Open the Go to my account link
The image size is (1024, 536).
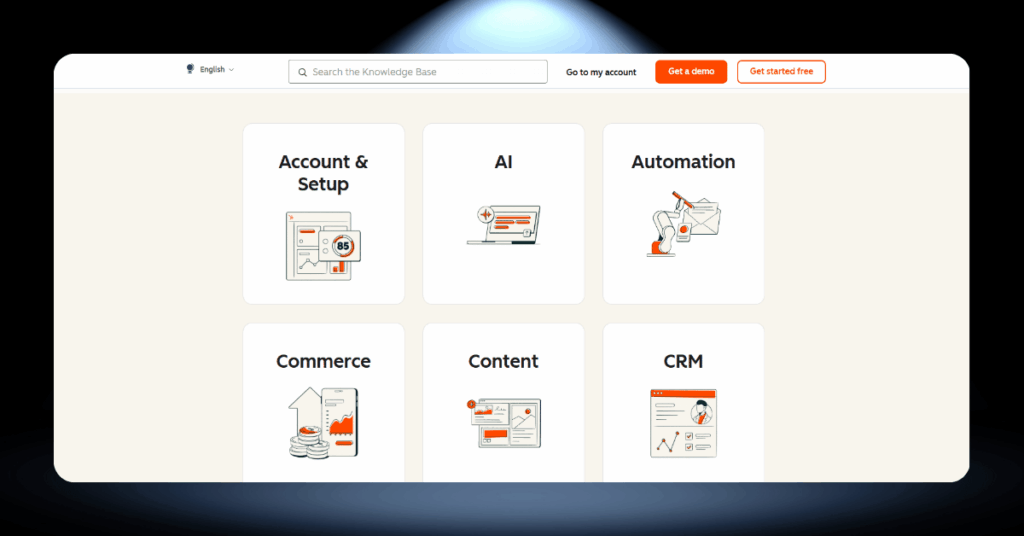(601, 72)
